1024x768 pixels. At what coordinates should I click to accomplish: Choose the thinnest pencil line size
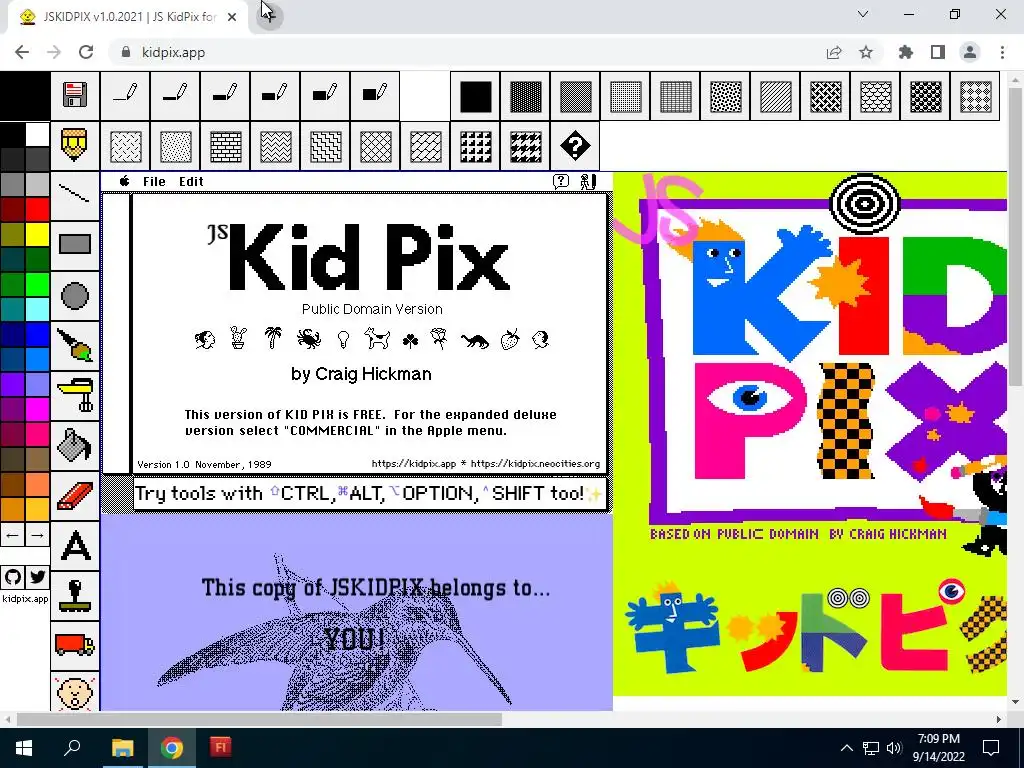tap(125, 95)
